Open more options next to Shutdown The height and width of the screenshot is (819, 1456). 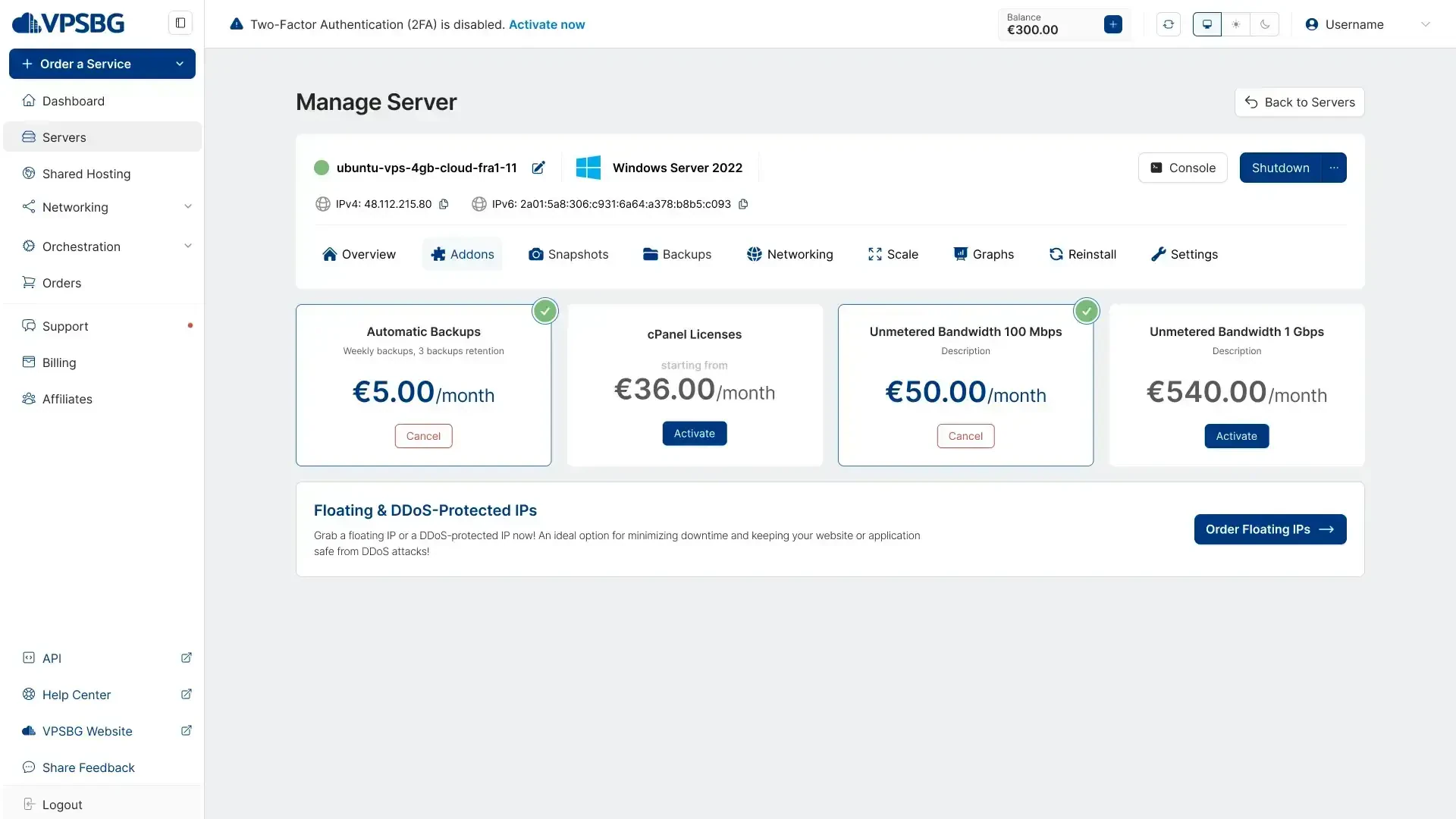[1334, 168]
